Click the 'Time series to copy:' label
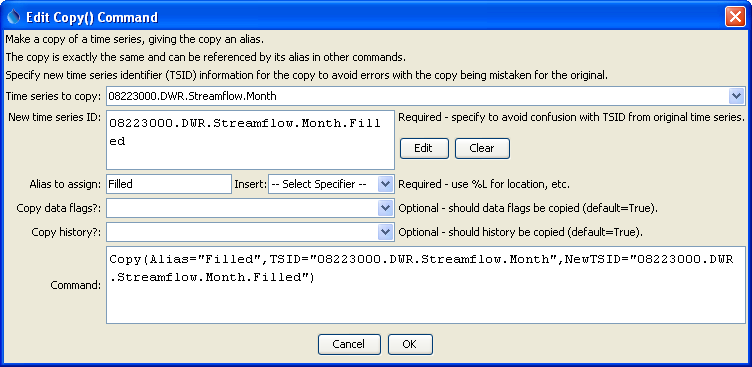 54,96
